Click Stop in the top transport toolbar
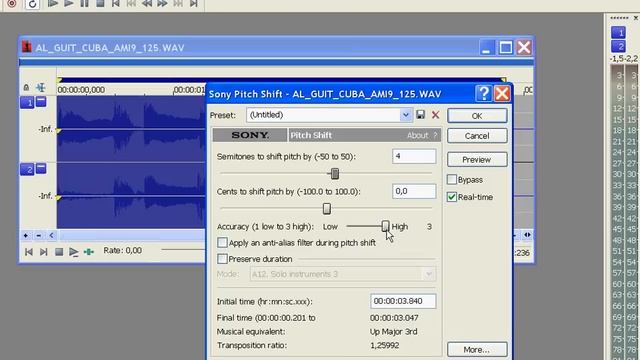 coord(100,4)
